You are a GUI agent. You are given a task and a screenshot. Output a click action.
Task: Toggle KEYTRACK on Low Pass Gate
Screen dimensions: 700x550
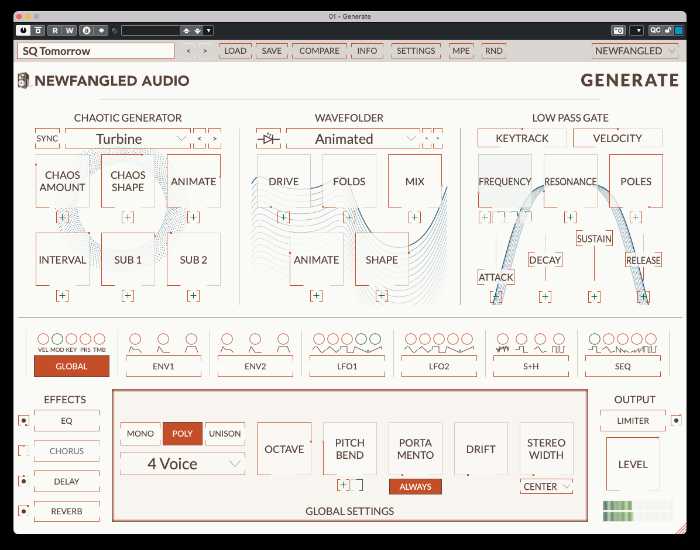click(x=522, y=138)
